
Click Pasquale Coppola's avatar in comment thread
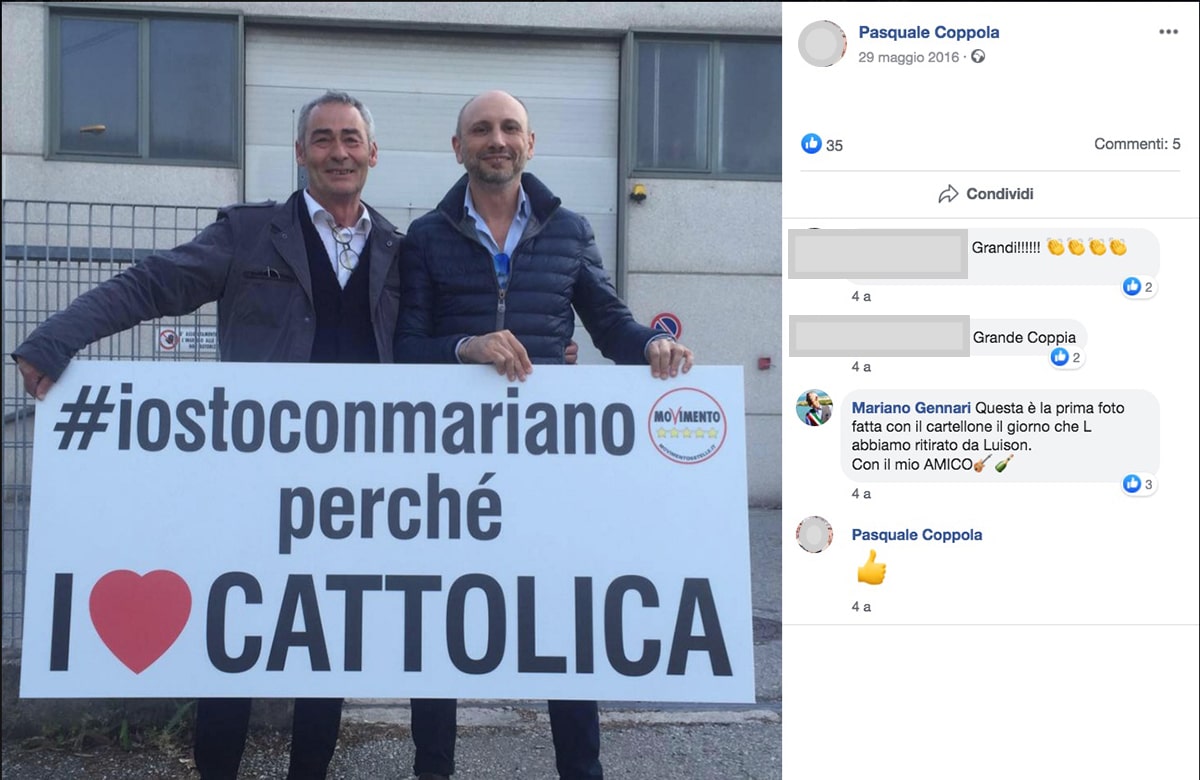click(814, 535)
